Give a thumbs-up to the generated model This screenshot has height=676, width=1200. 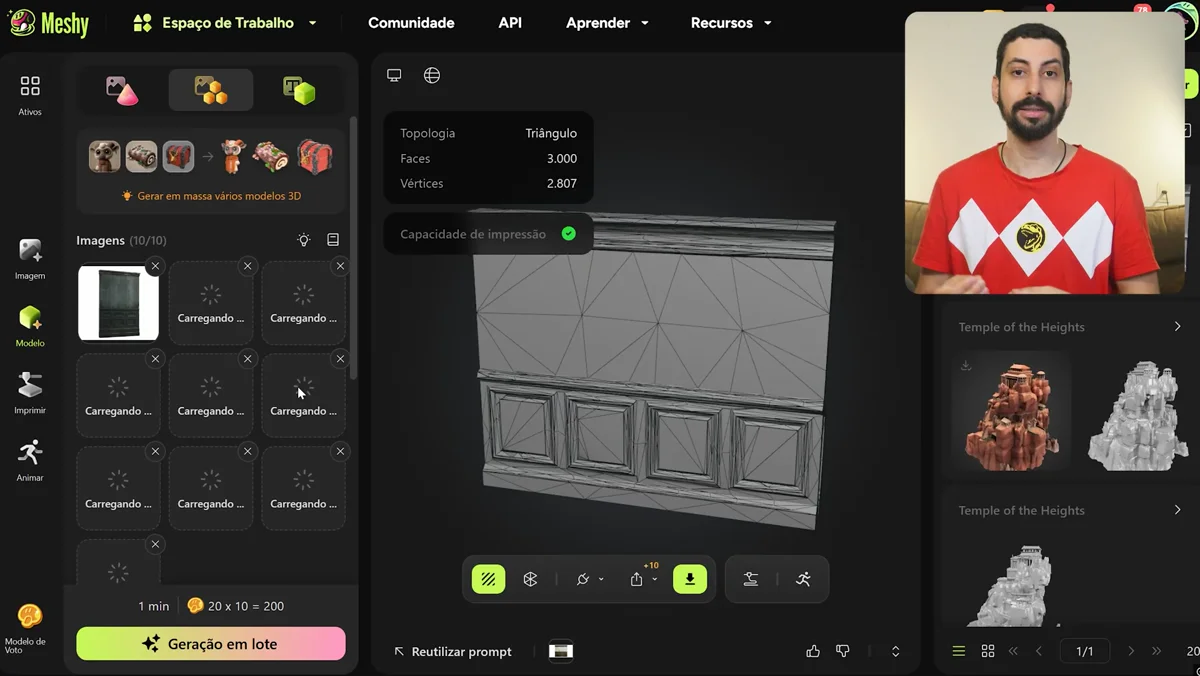(813, 650)
